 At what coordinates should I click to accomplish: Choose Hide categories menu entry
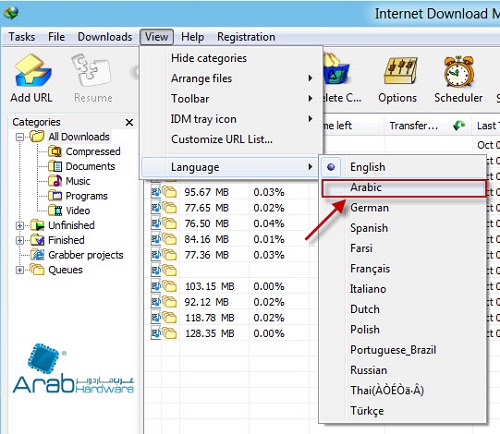click(x=230, y=58)
